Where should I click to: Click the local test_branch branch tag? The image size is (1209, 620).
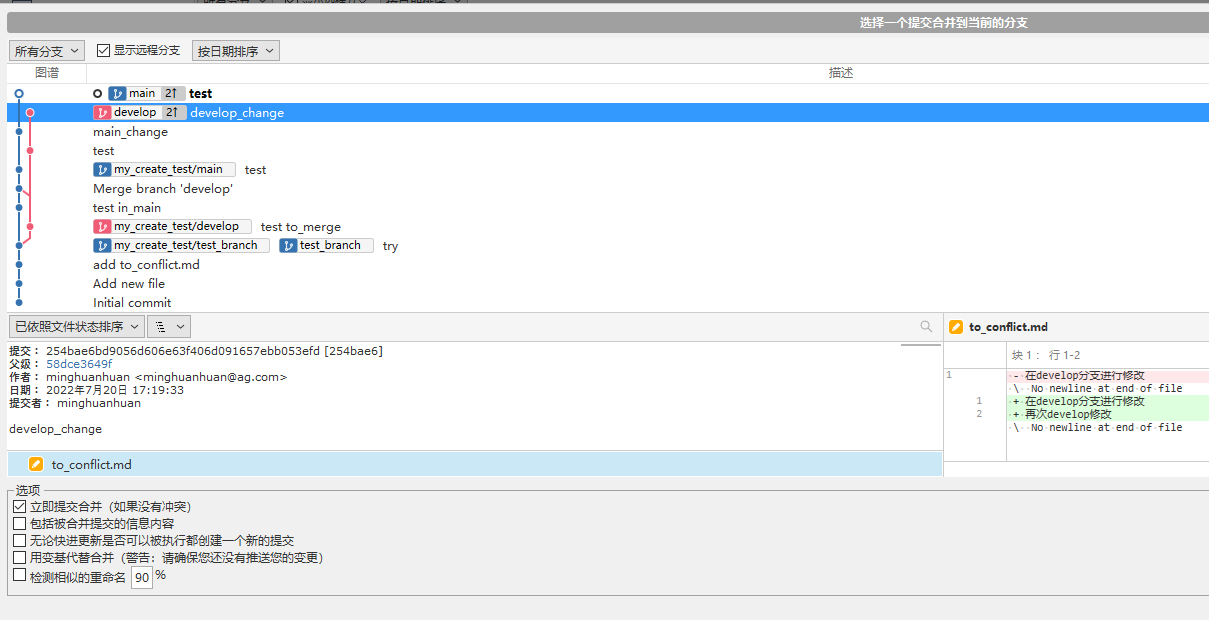click(327, 246)
